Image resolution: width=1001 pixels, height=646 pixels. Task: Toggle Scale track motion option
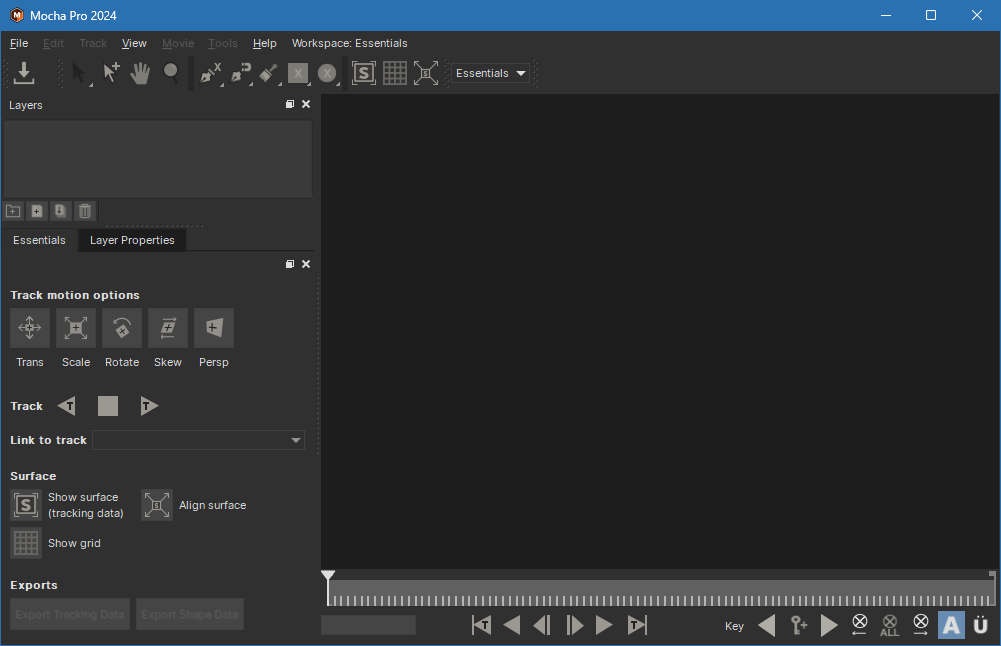76,328
